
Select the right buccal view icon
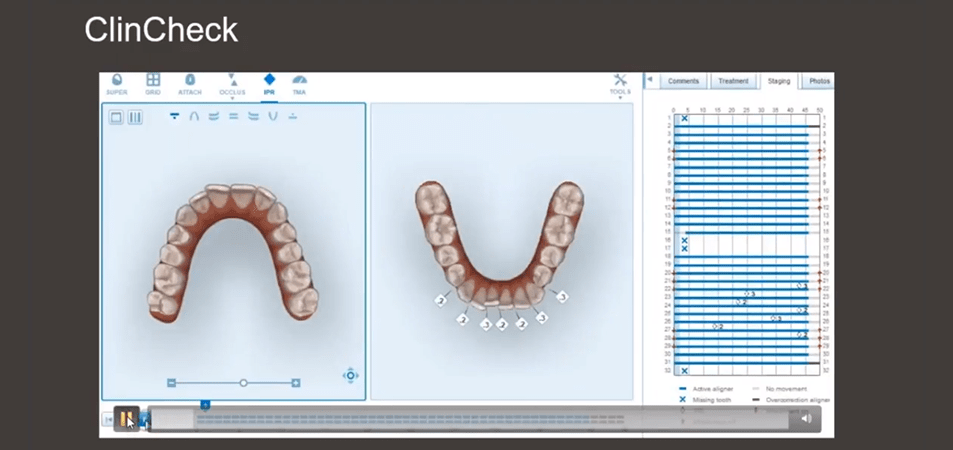[x=213, y=116]
